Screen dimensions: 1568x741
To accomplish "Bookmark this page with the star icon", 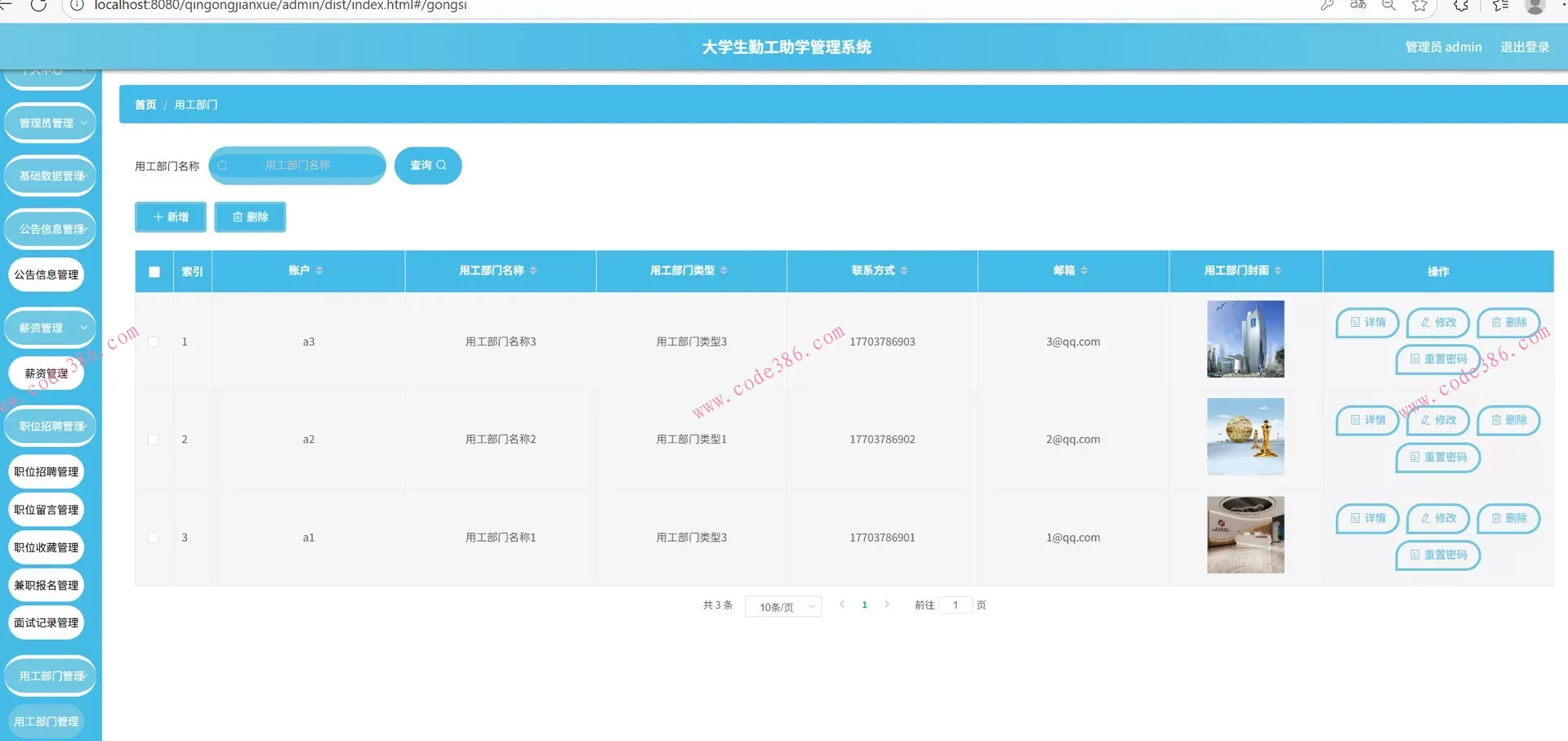I will pos(1420,5).
